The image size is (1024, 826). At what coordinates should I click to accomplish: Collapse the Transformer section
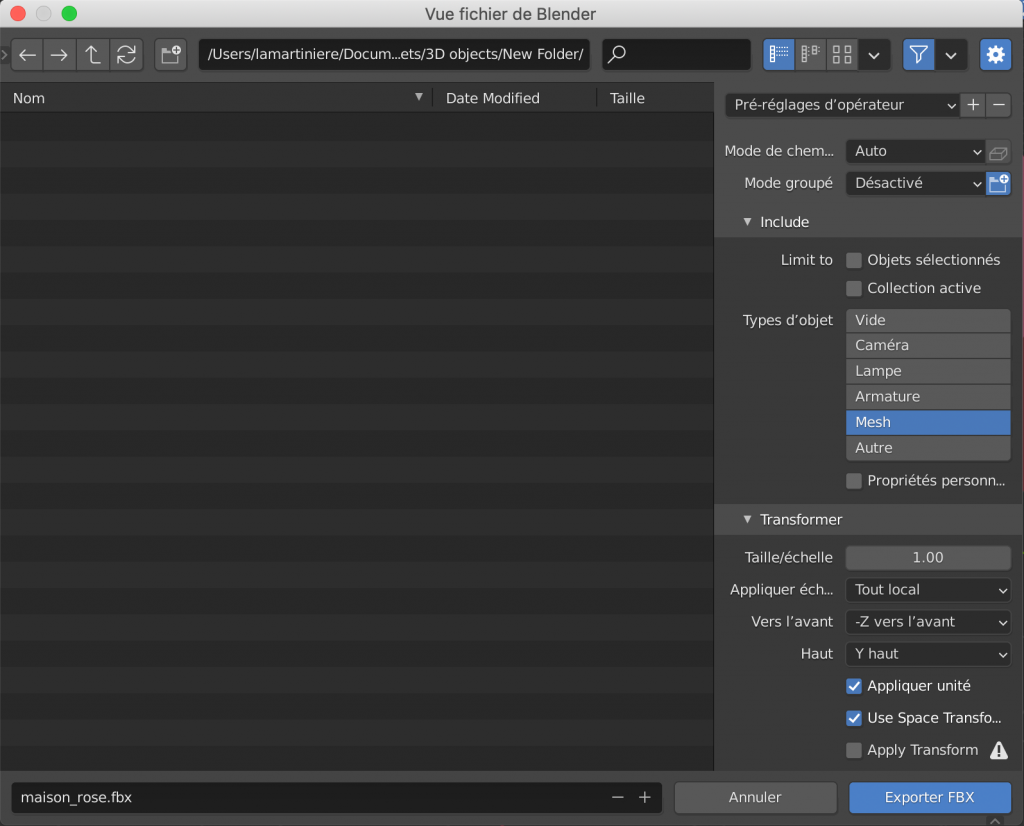(x=747, y=520)
